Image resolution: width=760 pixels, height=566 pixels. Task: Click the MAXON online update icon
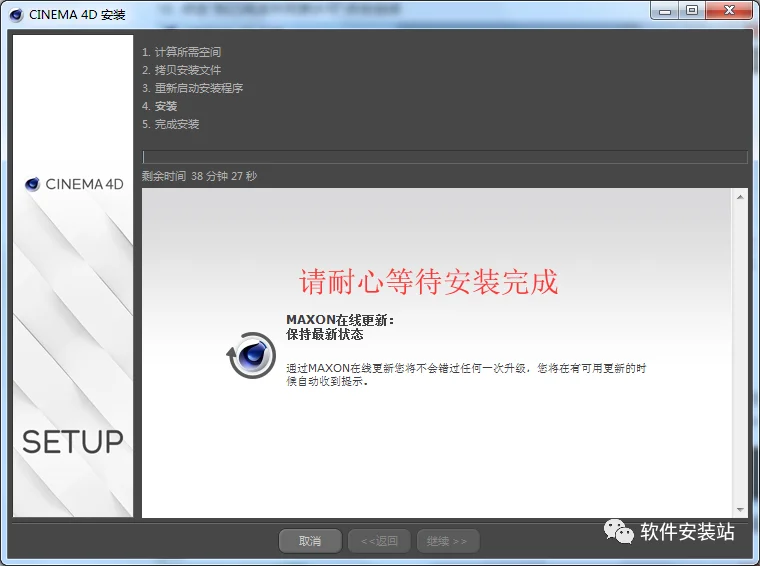[x=251, y=355]
